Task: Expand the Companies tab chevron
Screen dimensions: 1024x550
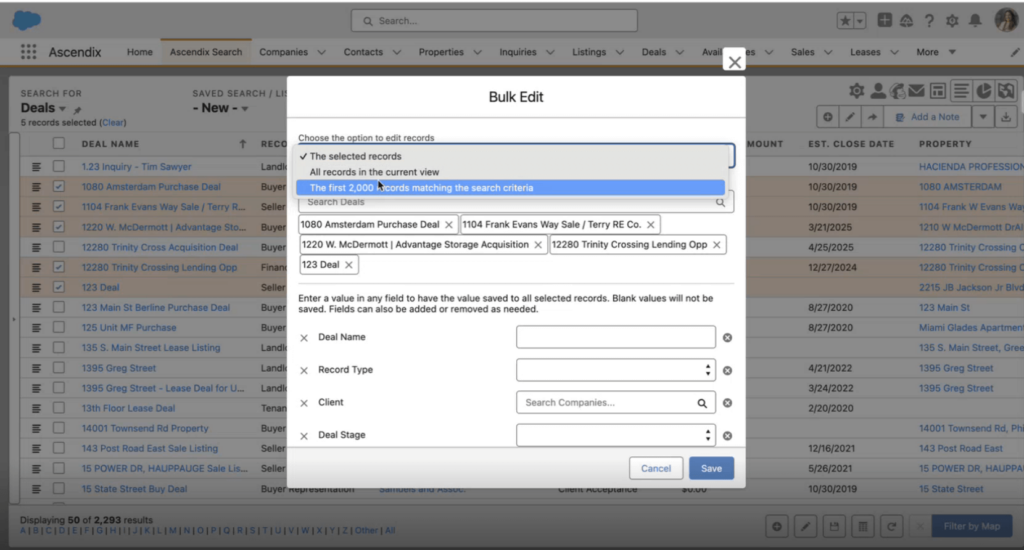Action: click(321, 52)
